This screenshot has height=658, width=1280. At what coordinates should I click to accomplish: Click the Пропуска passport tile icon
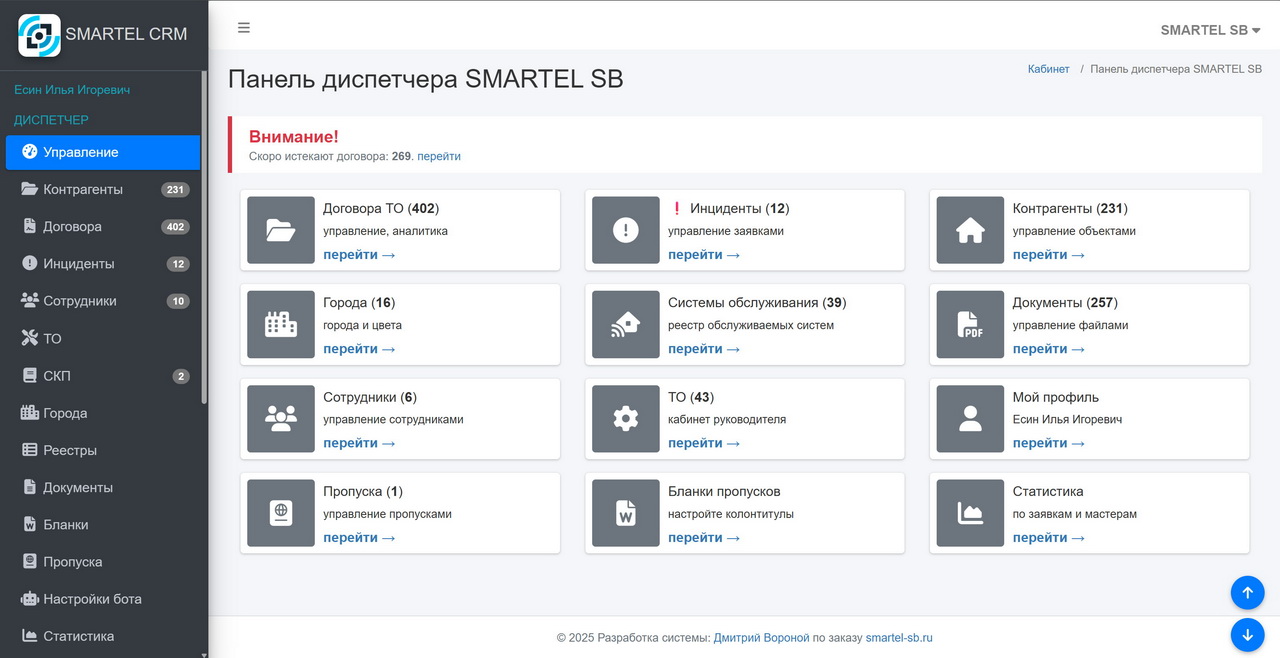click(281, 513)
